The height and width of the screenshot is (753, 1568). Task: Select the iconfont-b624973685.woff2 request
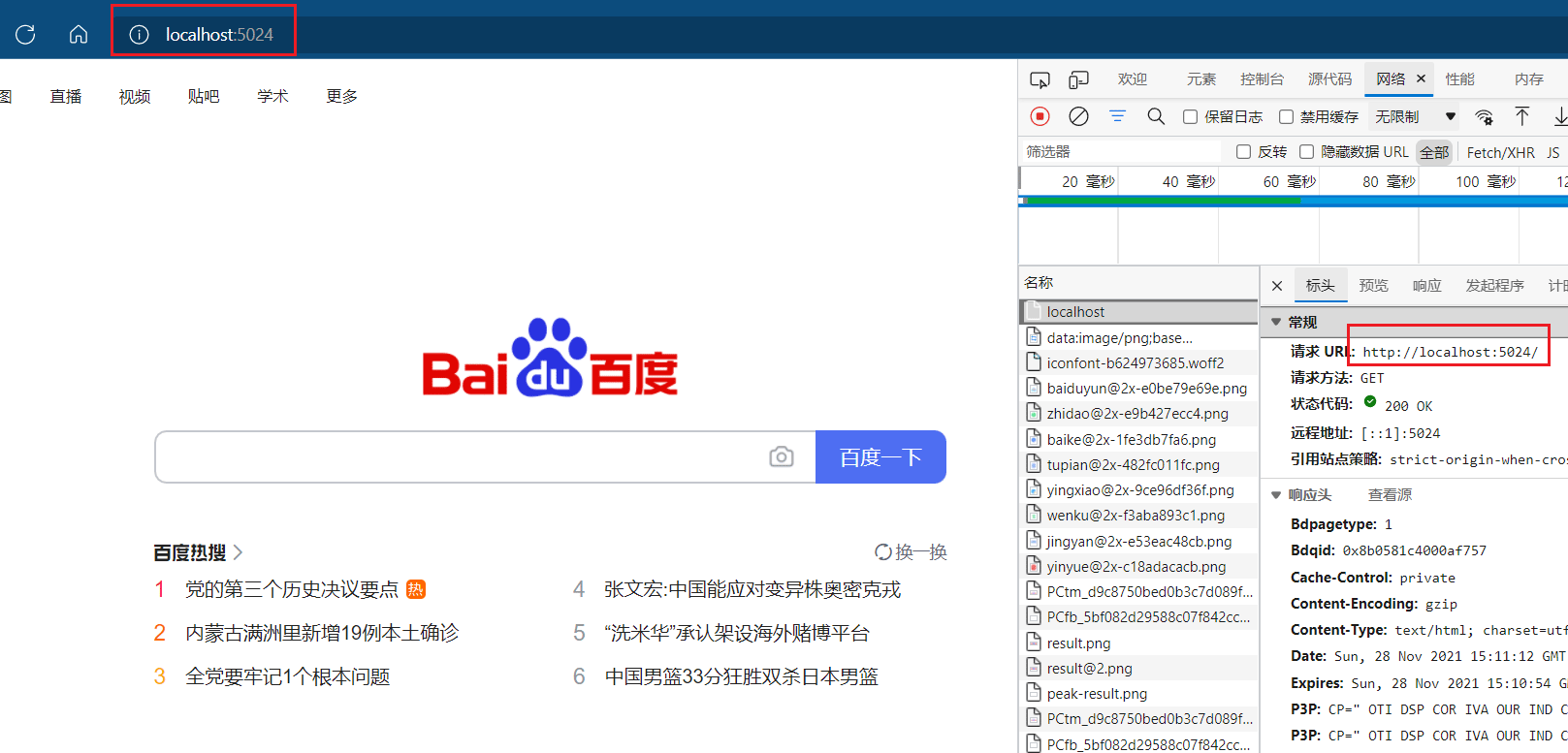[x=1138, y=362]
